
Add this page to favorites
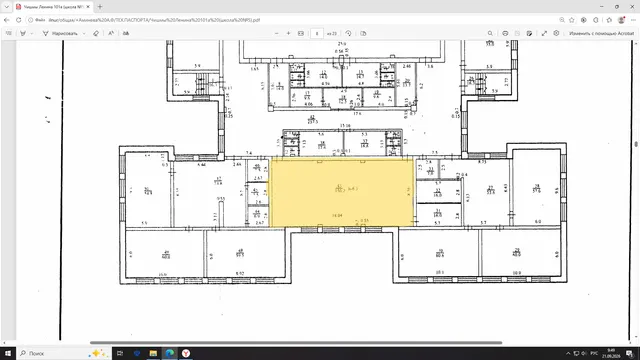pyautogui.click(x=572, y=20)
